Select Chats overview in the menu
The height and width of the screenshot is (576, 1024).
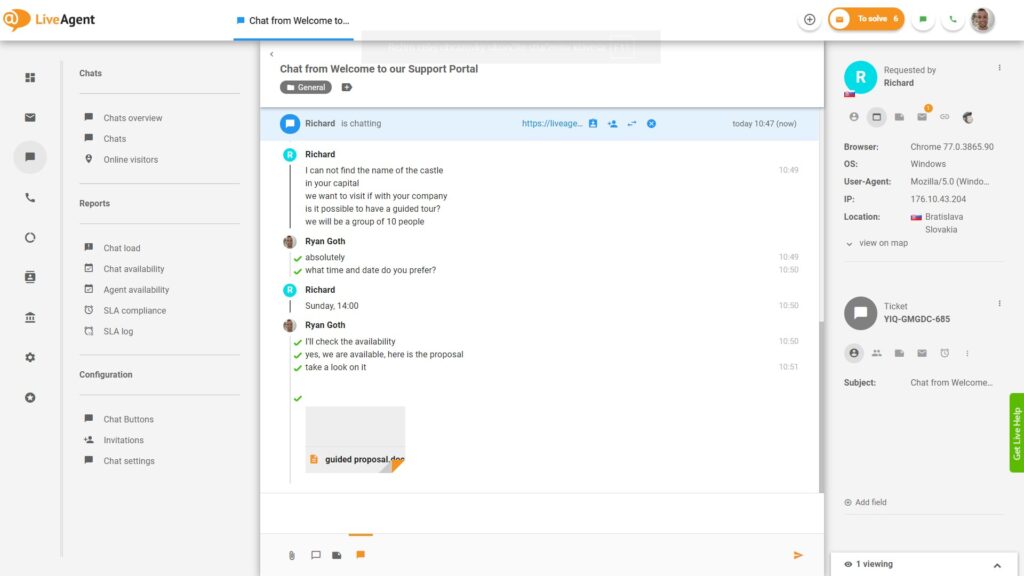[x=132, y=118]
